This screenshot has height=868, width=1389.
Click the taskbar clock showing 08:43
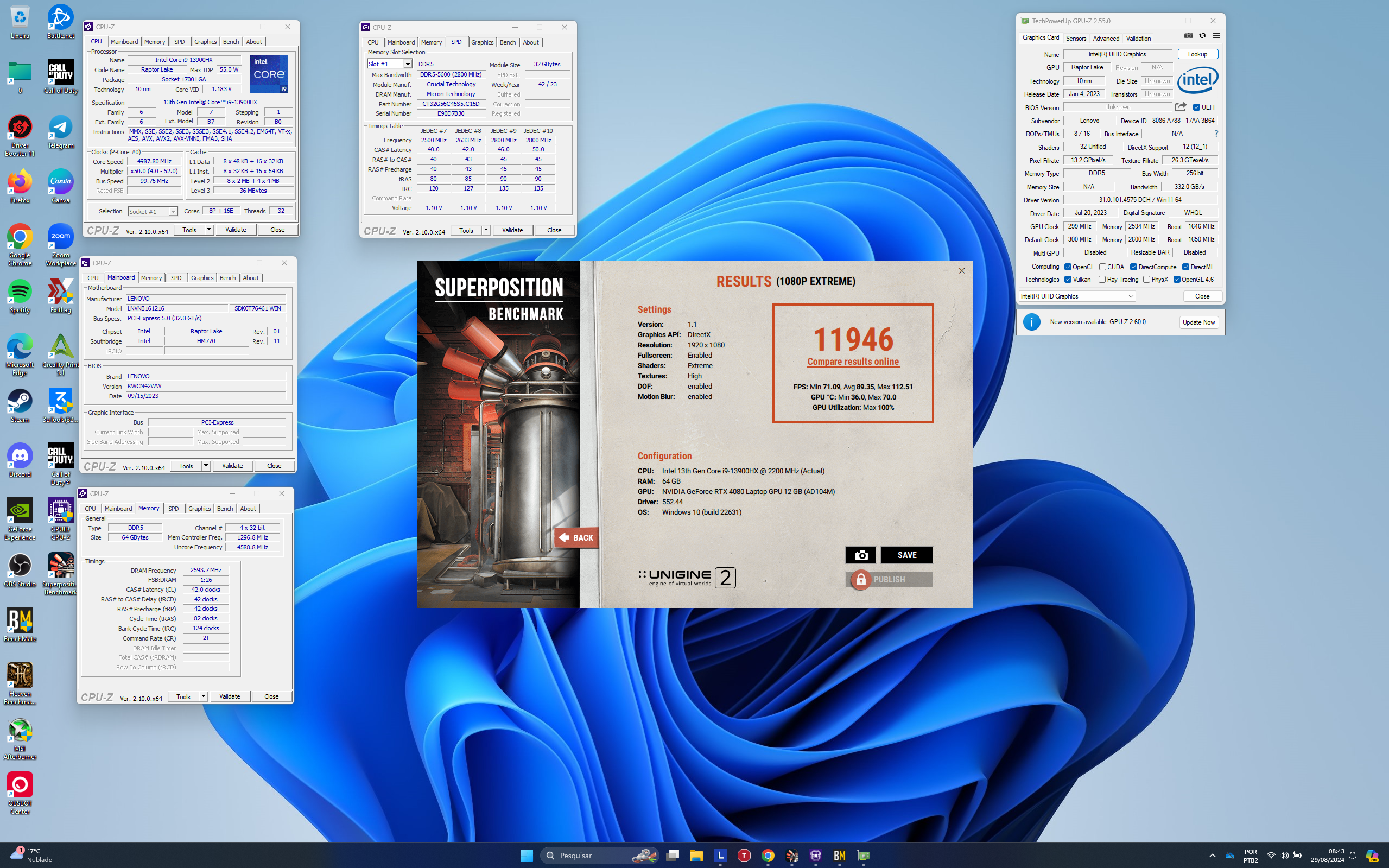1327,856
